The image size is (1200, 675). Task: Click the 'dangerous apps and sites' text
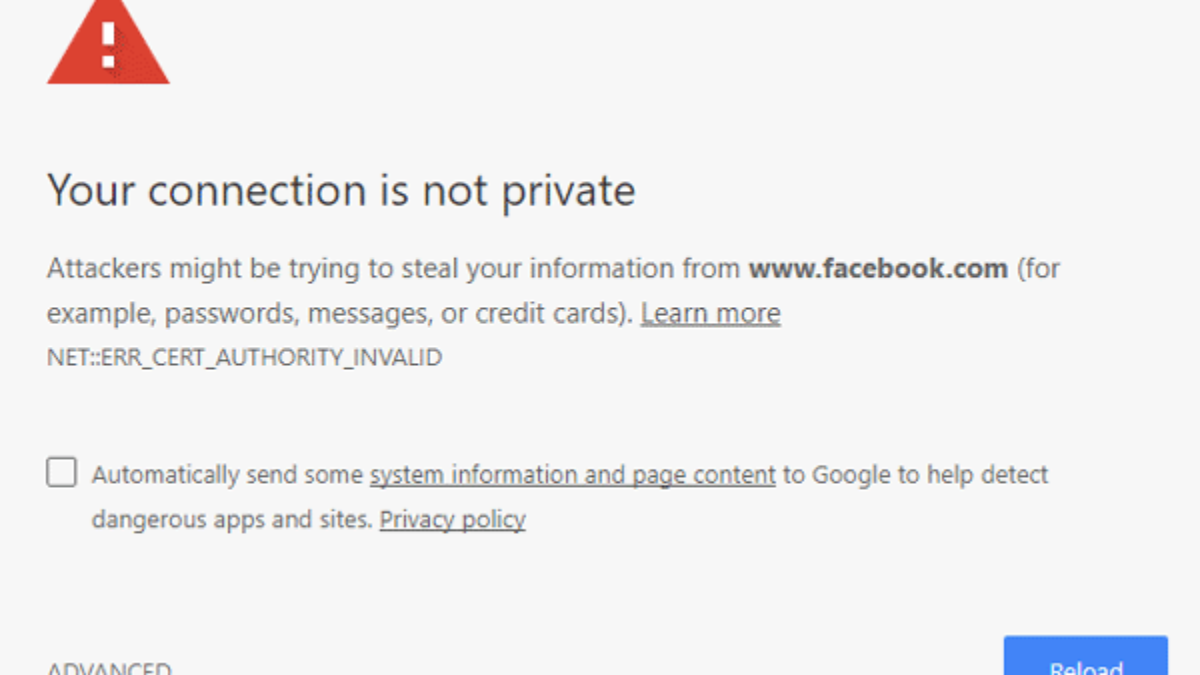[x=232, y=520]
